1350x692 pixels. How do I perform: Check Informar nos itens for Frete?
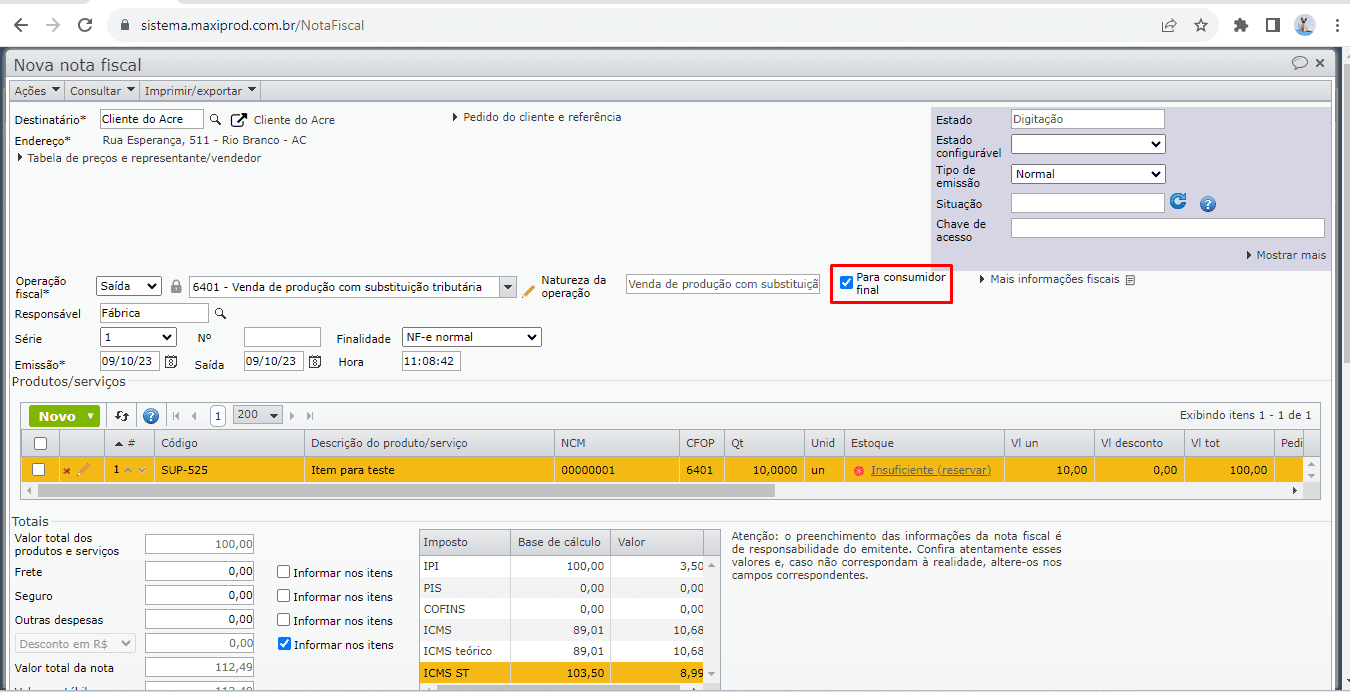click(x=284, y=573)
